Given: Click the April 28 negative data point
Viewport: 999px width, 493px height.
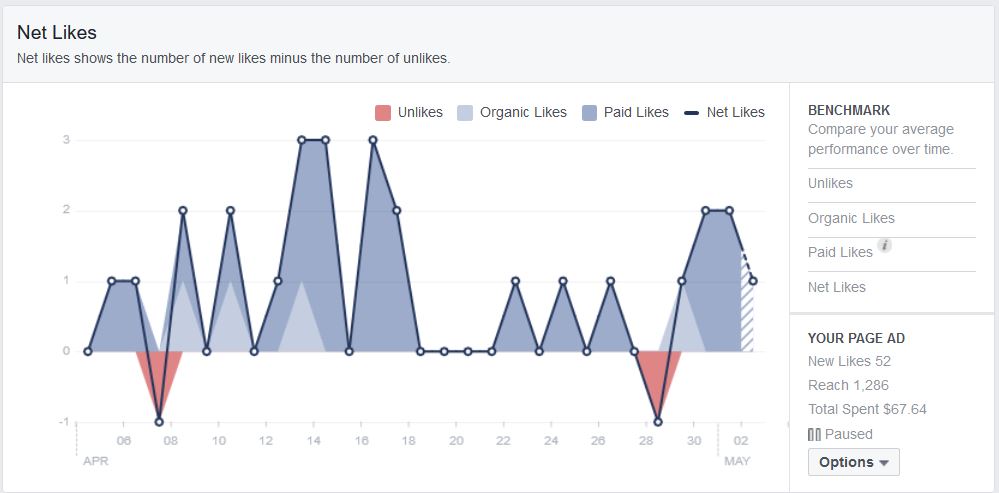Looking at the screenshot, I should click(658, 422).
